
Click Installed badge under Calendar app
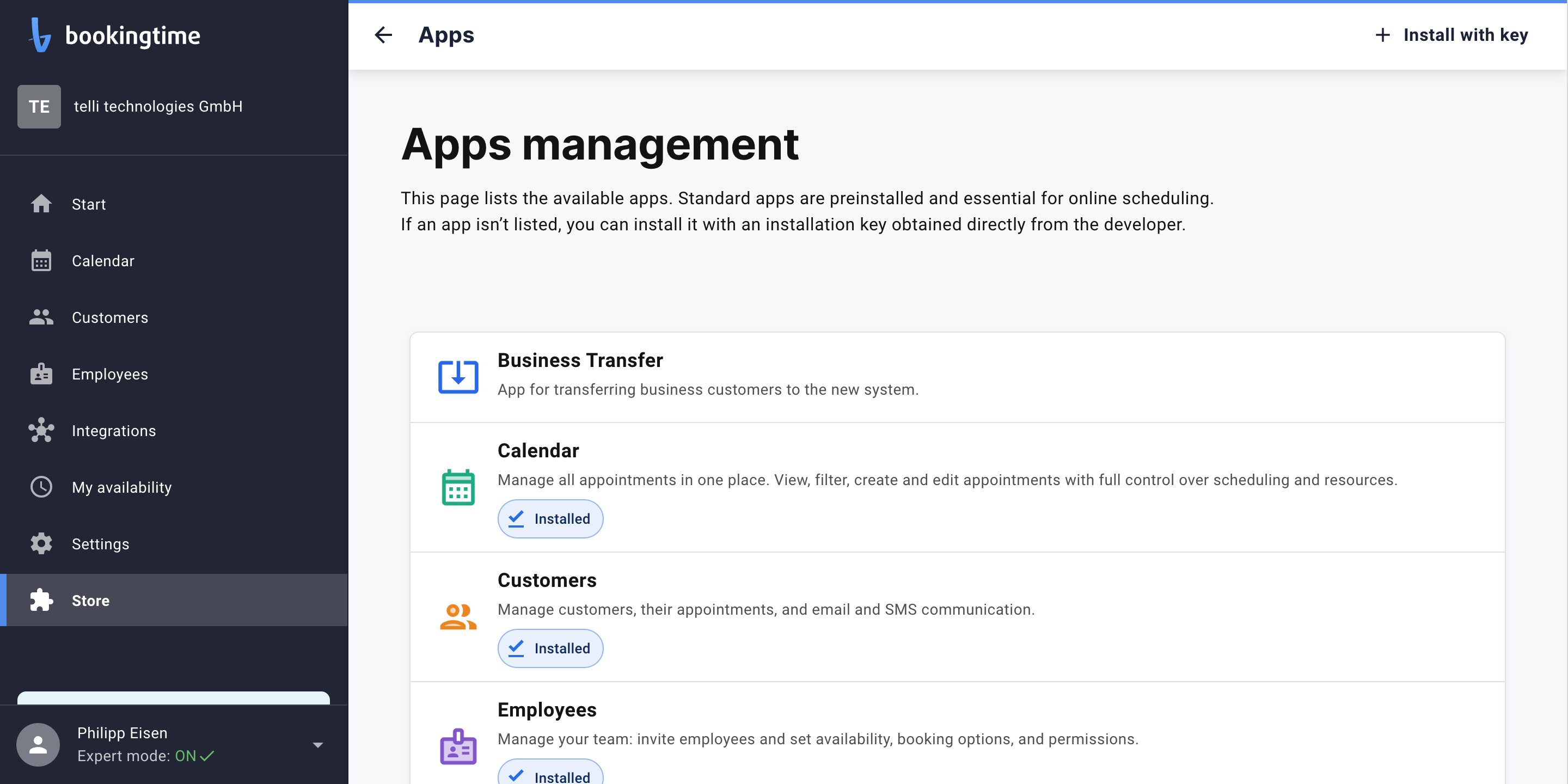point(550,519)
